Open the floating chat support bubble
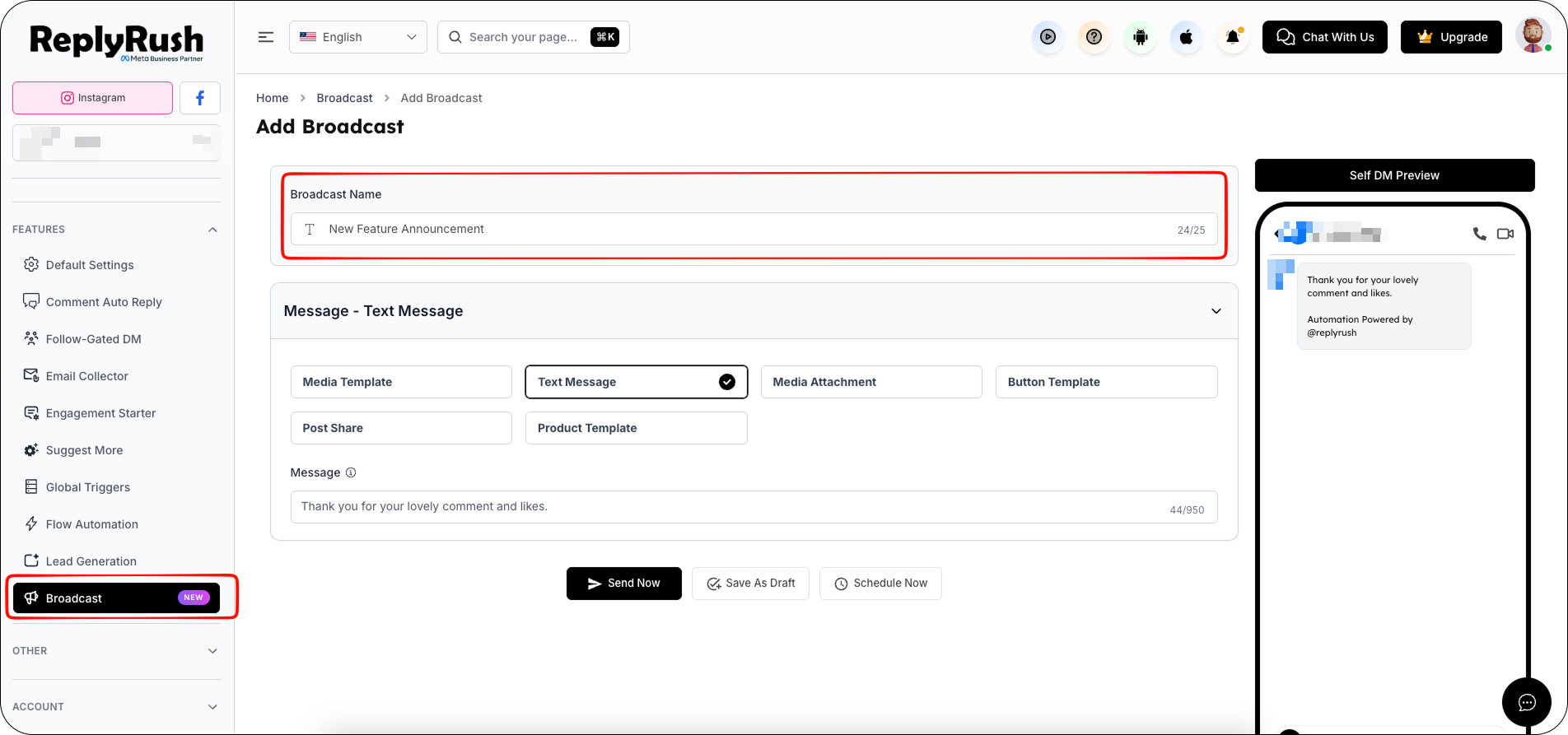The image size is (1568, 735). (1527, 702)
